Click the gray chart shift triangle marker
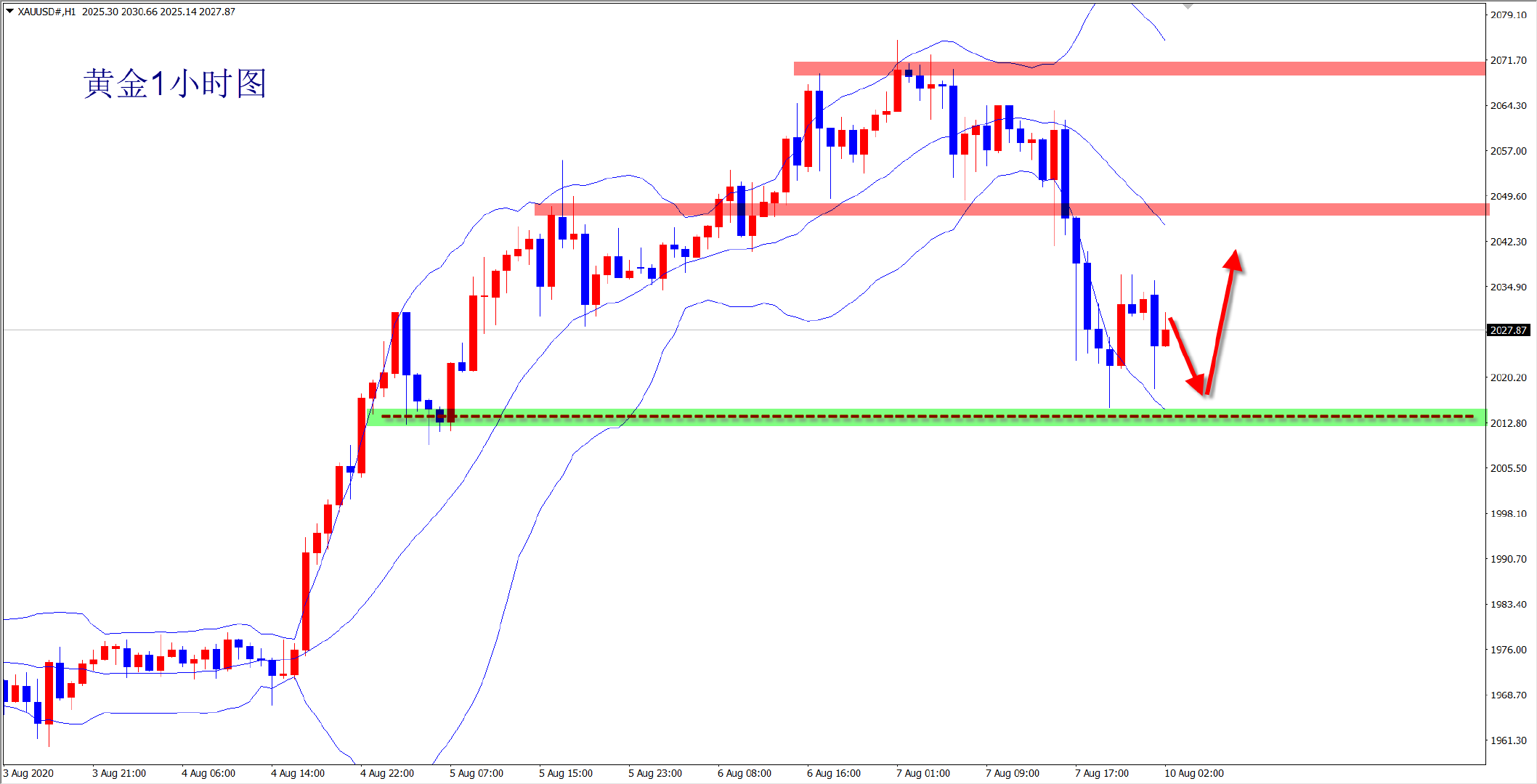 tap(1188, 6)
